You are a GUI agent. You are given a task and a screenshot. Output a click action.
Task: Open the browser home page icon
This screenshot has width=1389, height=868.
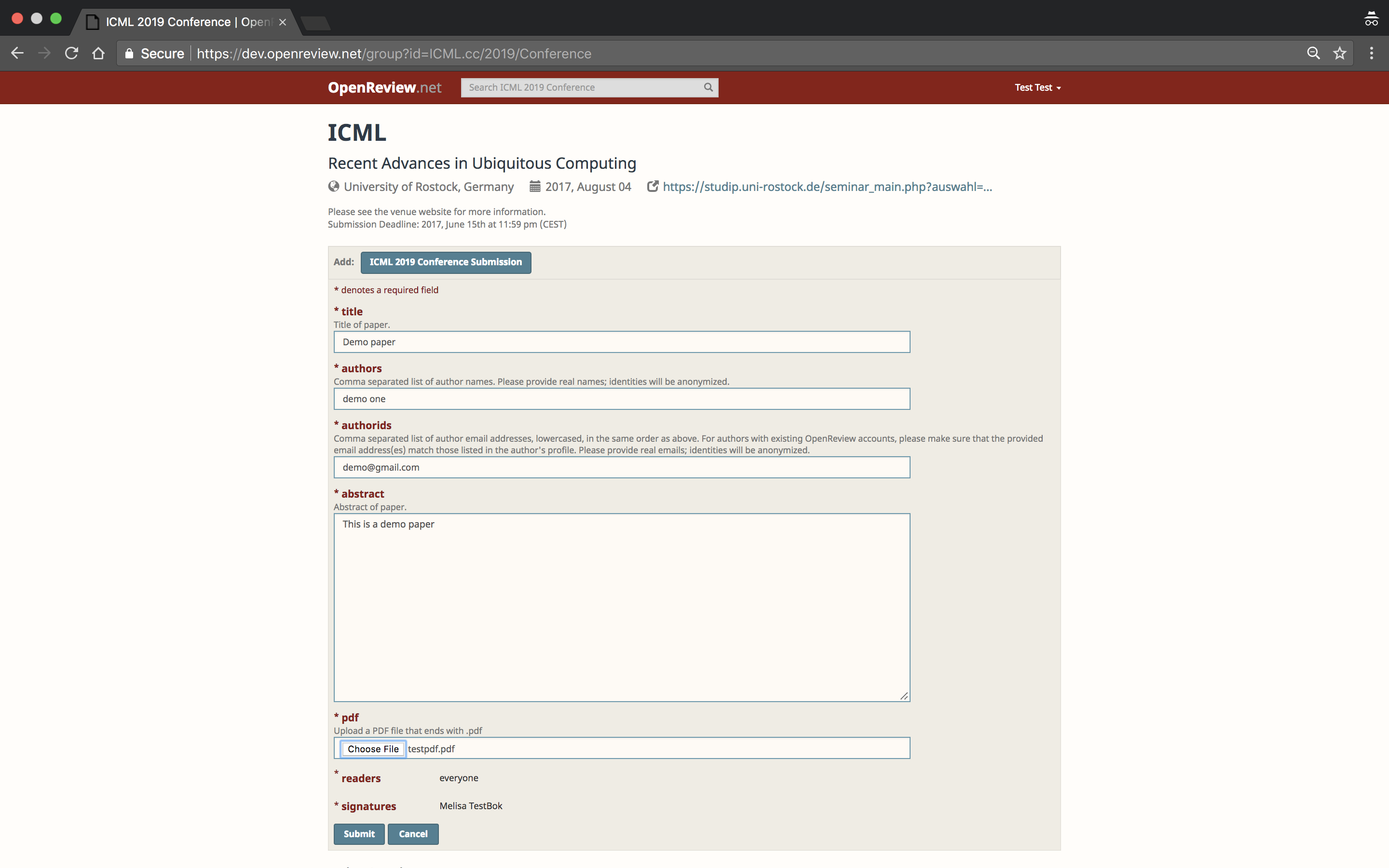point(98,54)
